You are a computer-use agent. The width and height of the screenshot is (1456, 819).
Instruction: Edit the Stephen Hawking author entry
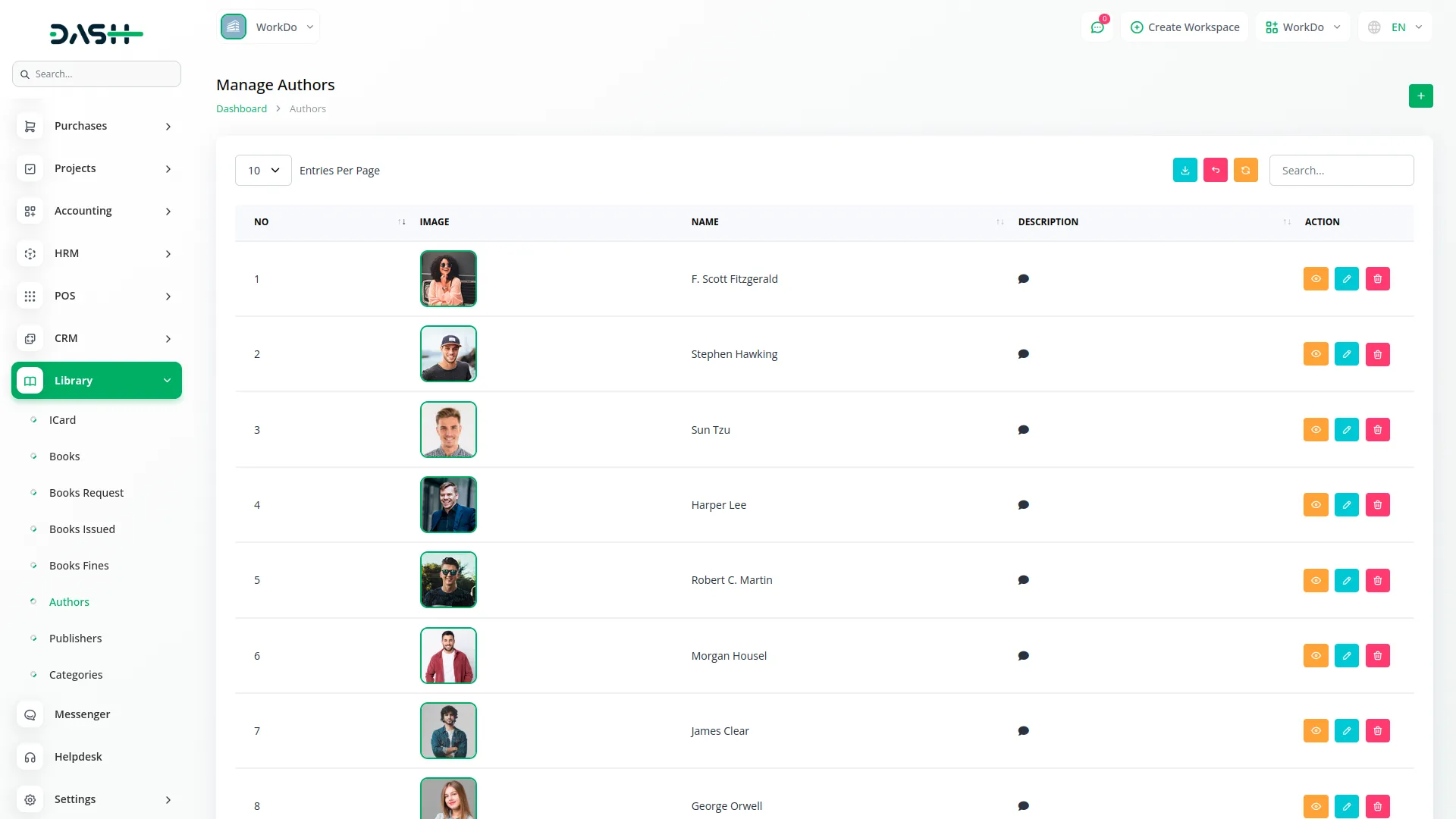click(1346, 354)
